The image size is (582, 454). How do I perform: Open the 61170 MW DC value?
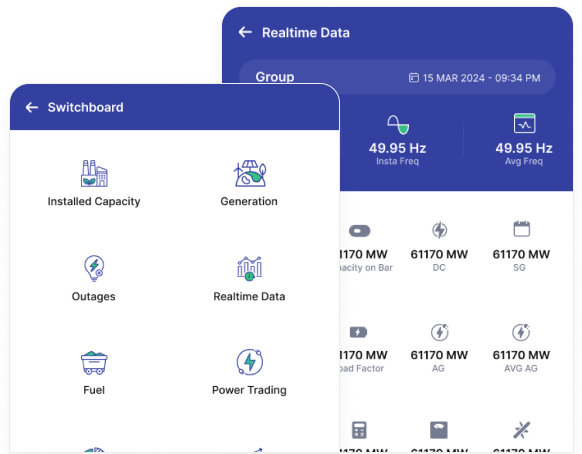pos(439,255)
